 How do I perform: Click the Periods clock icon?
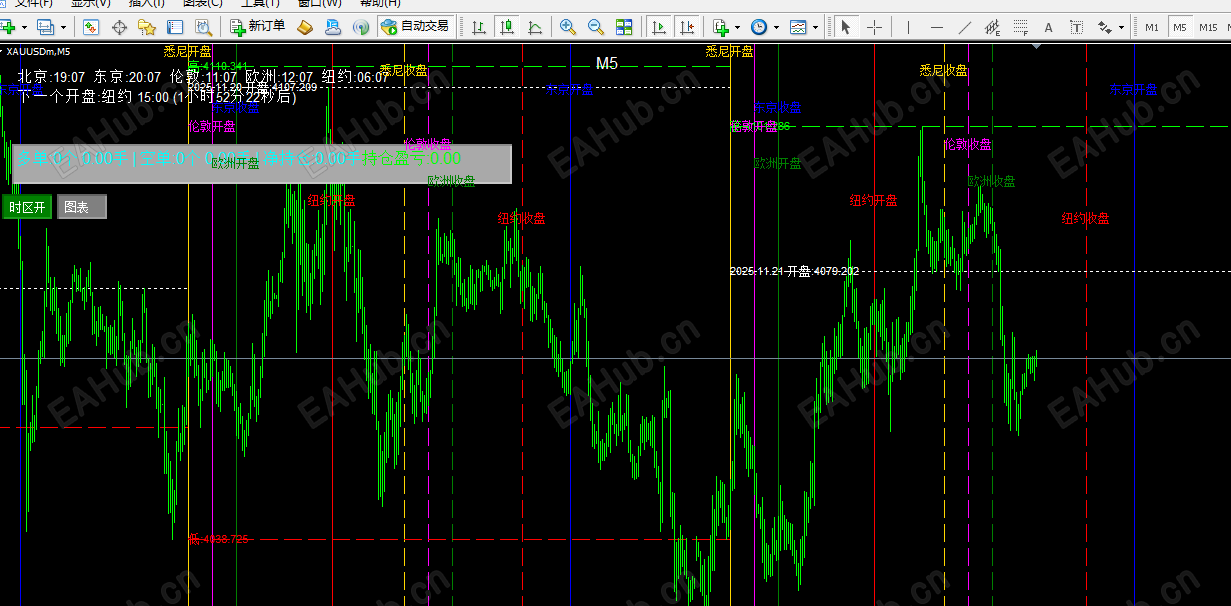point(759,27)
